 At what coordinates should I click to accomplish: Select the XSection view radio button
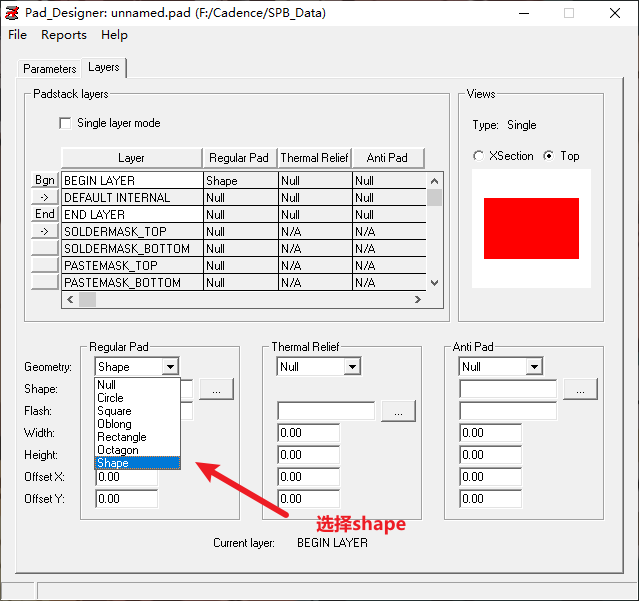(x=479, y=156)
